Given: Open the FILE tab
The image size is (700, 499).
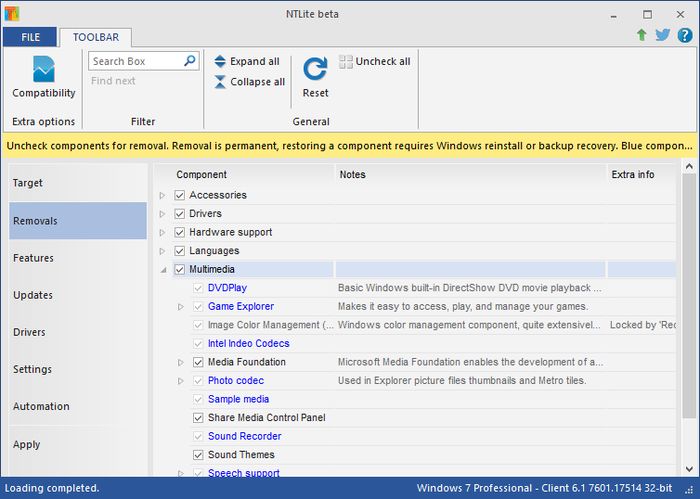Looking at the screenshot, I should [30, 38].
